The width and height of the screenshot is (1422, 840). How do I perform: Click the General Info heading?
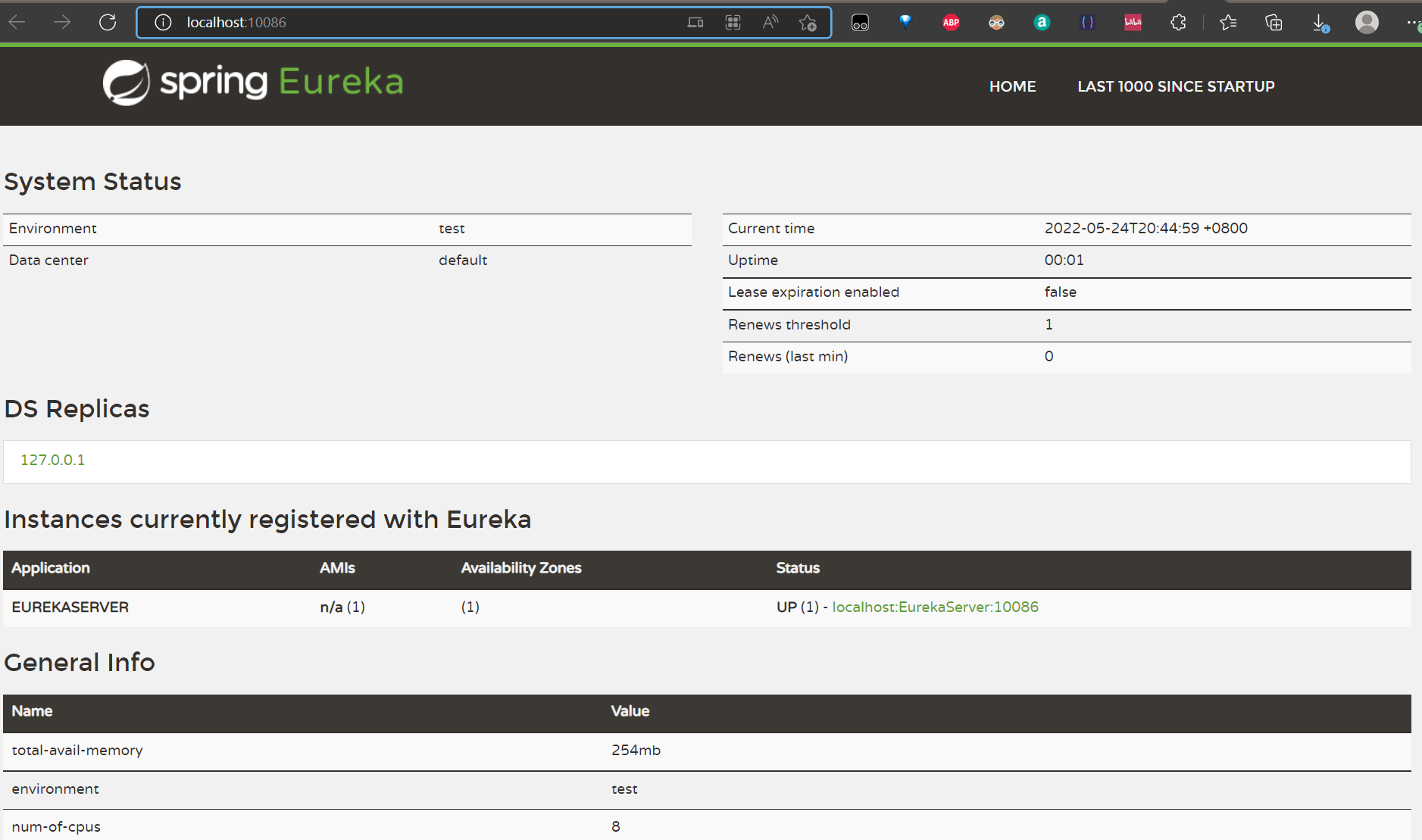80,662
